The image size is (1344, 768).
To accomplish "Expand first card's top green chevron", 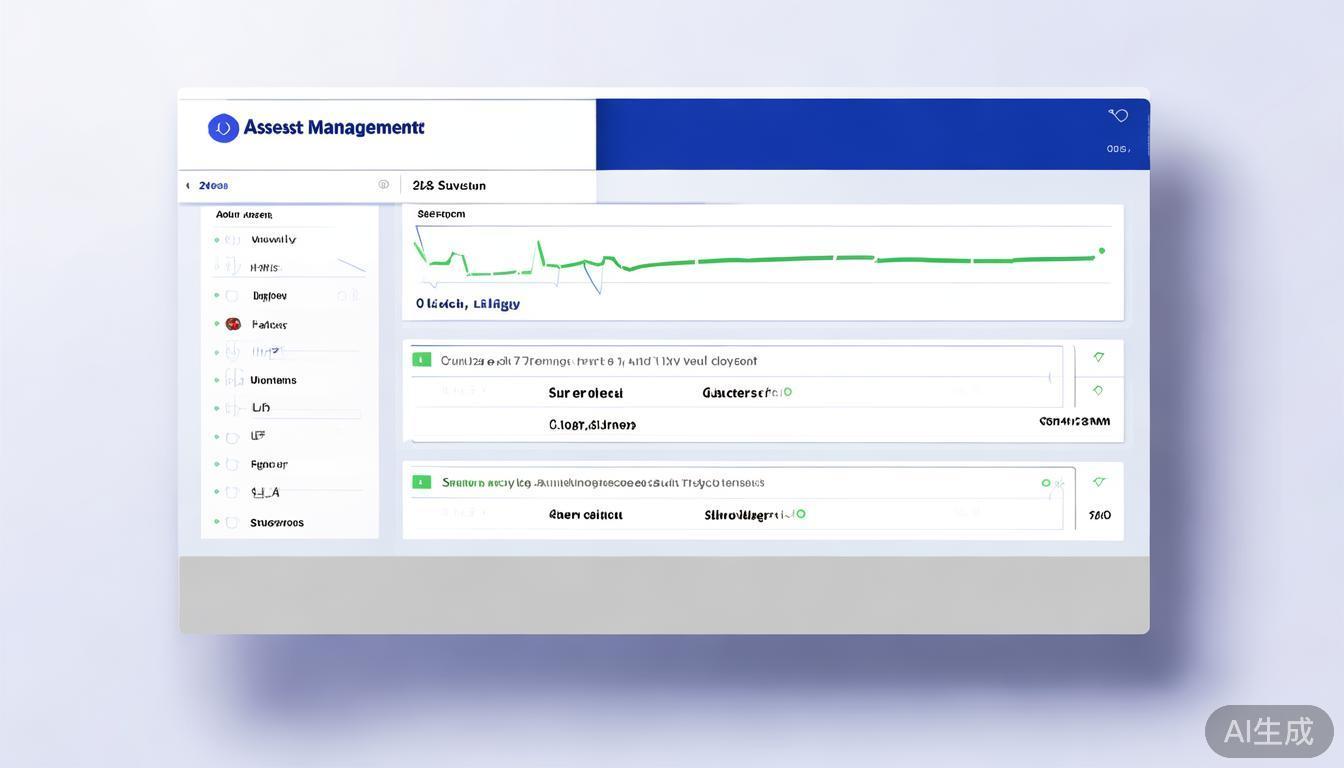I will pos(1099,357).
